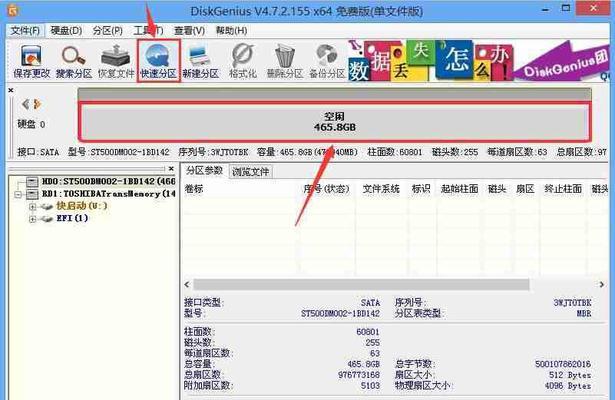615x400 pixels.
Task: Click the partition table's left scroll arrow
Action: click(x=187, y=284)
